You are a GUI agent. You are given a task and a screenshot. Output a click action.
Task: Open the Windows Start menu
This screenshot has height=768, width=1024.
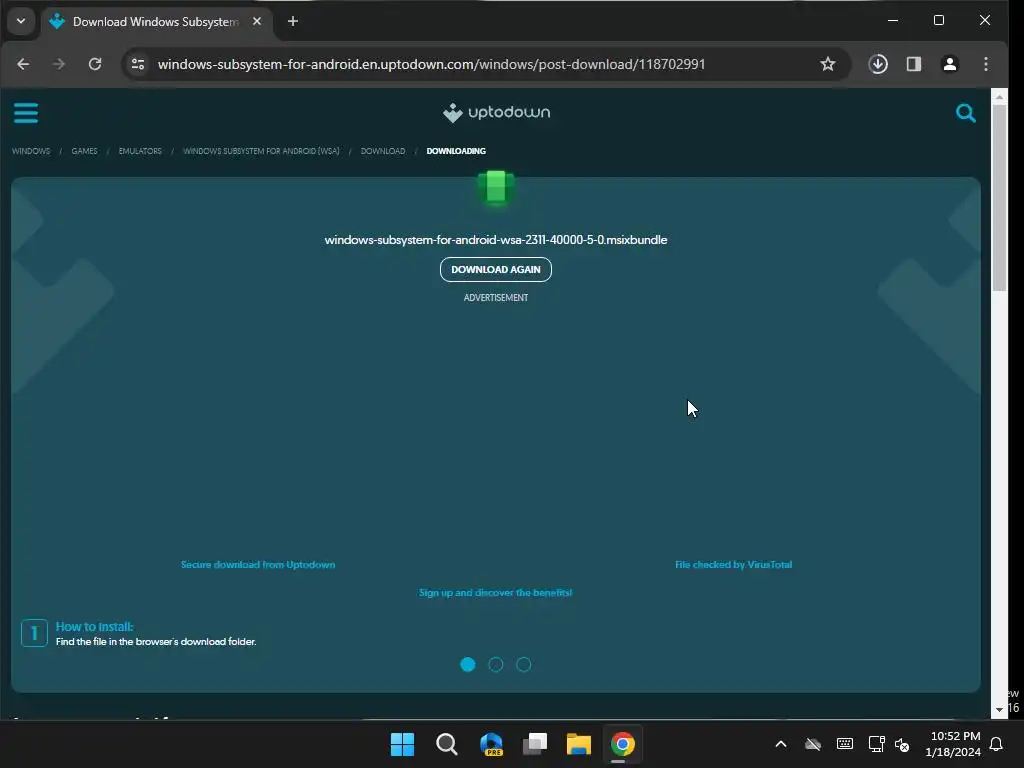[x=402, y=744]
